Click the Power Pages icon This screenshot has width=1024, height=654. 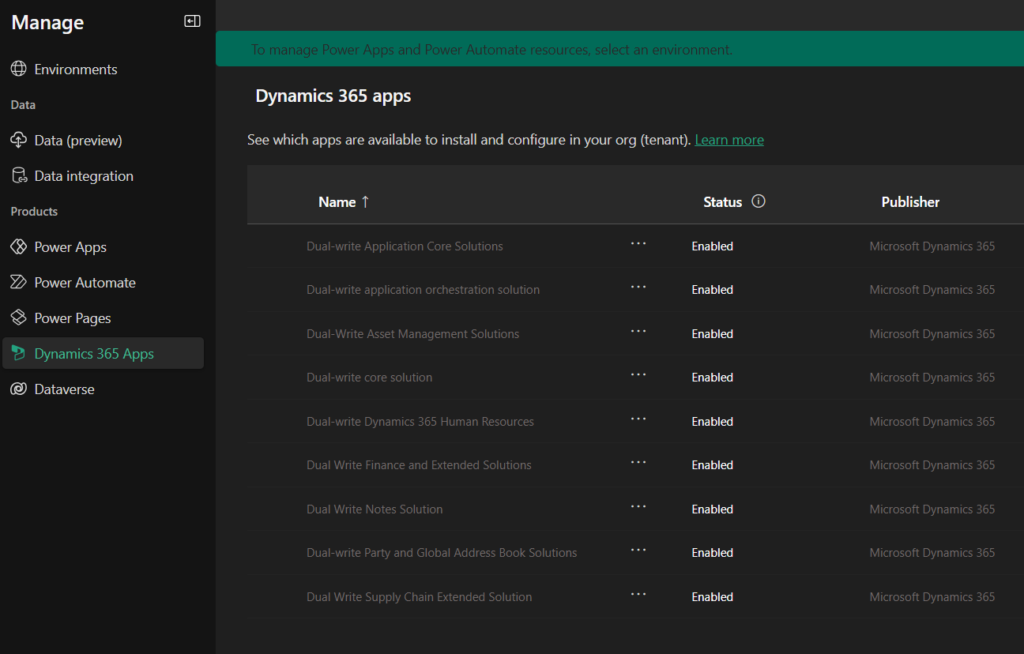coord(18,318)
